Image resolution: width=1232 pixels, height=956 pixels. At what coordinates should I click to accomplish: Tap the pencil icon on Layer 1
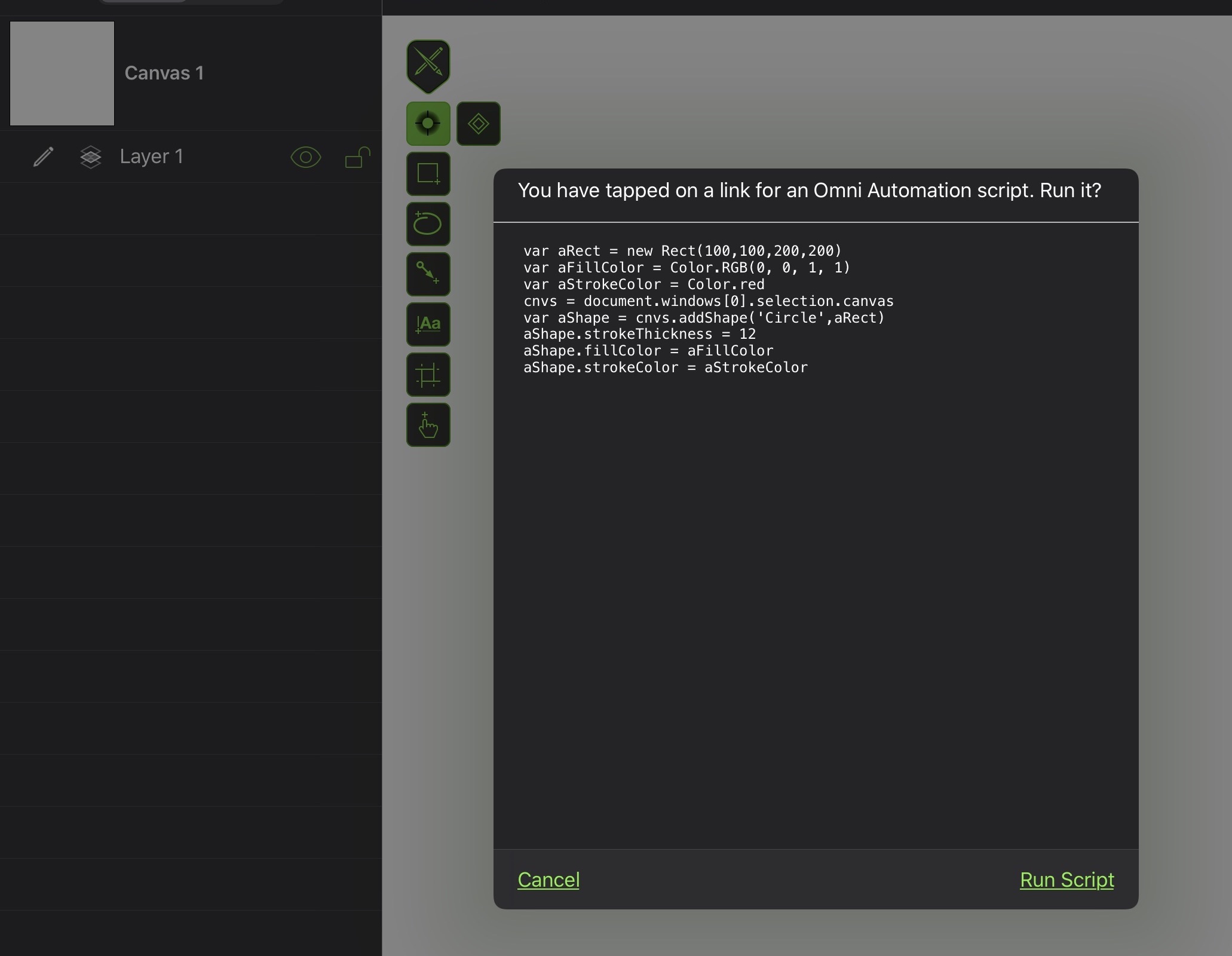43,157
